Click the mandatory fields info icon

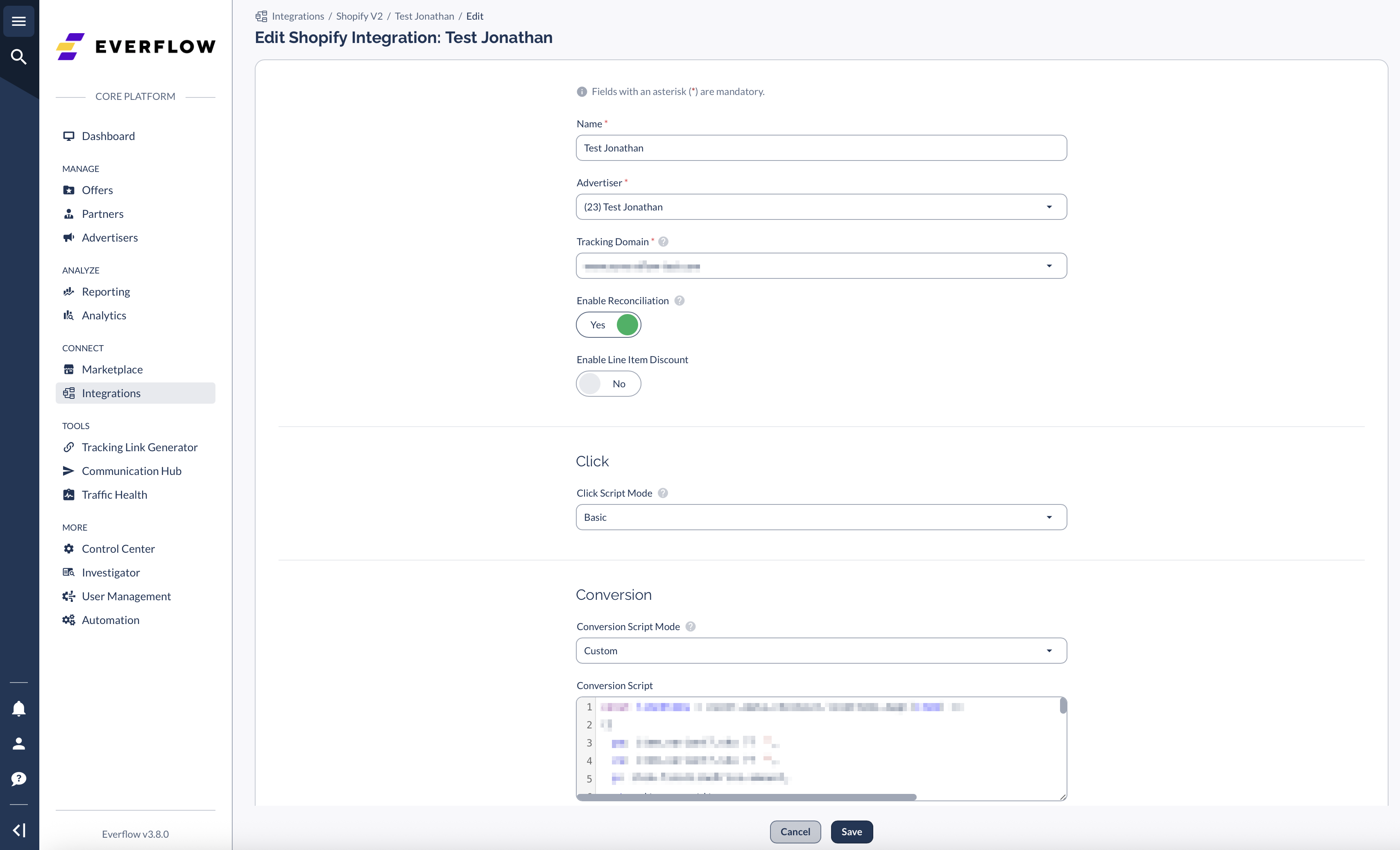click(x=582, y=92)
